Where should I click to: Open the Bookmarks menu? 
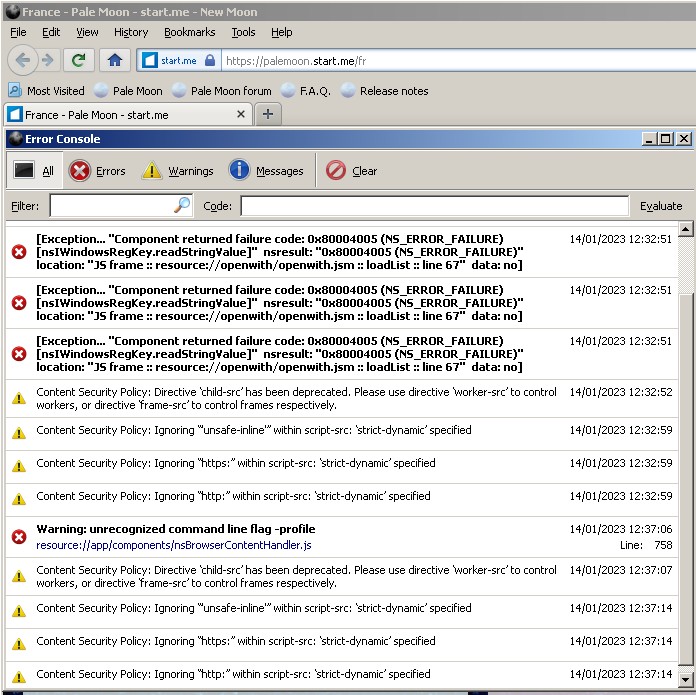click(189, 32)
